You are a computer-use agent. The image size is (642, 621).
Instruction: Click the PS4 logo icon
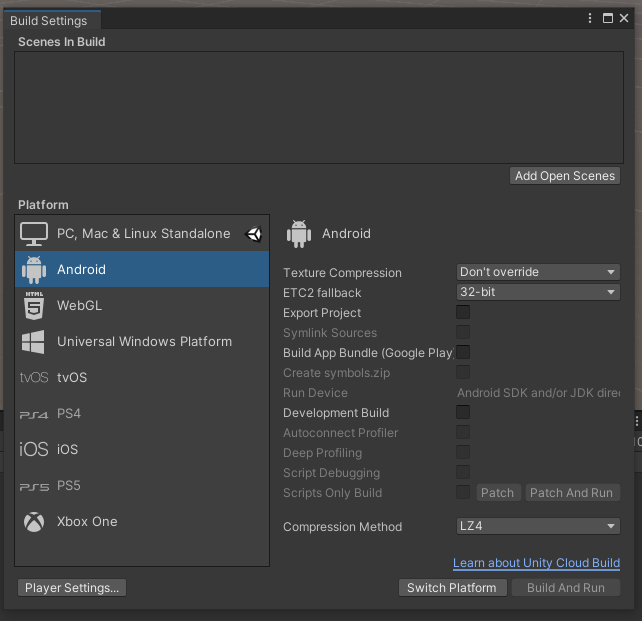pos(34,415)
